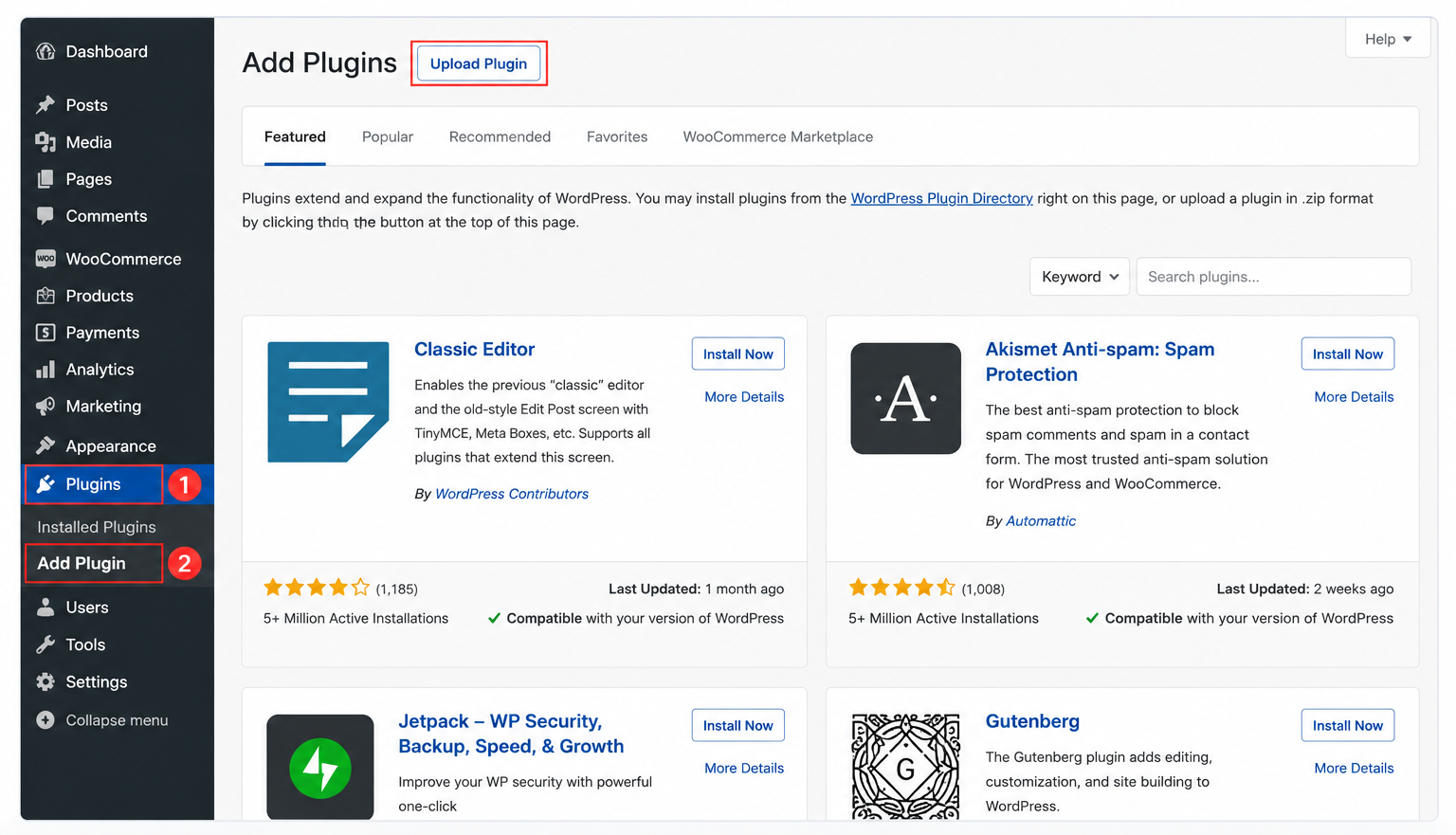Click the Comments speech bubble icon
The image size is (1456, 835).
coord(45,215)
